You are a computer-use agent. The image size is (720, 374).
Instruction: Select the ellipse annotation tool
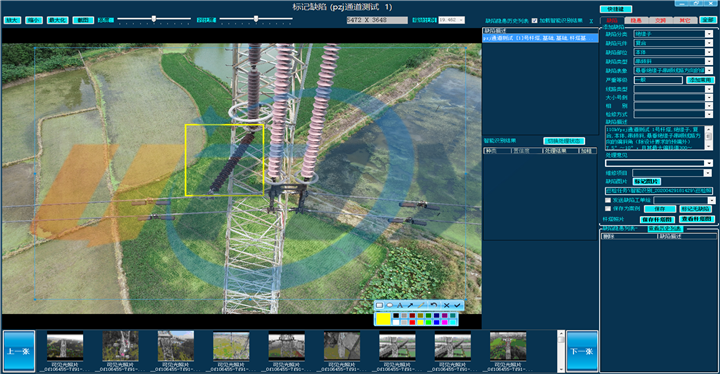pos(390,305)
